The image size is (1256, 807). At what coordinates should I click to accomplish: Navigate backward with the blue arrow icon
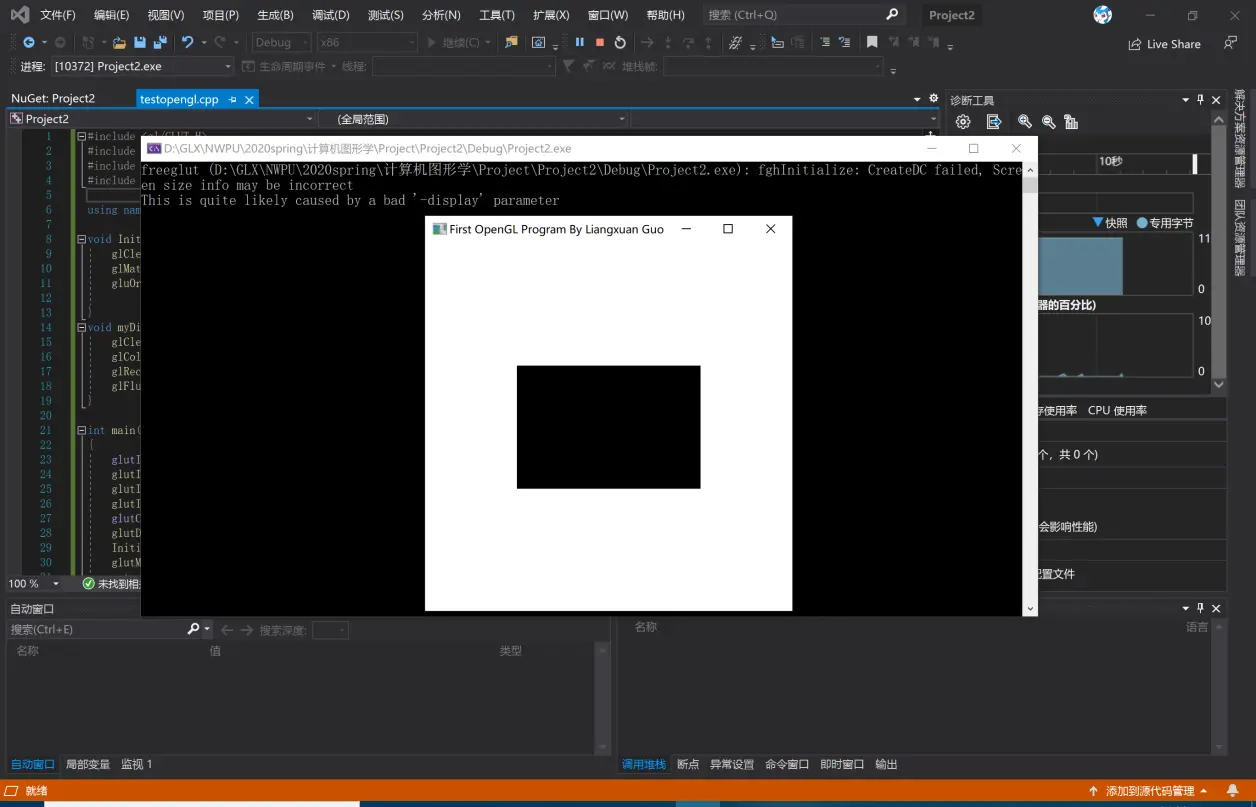coord(28,42)
